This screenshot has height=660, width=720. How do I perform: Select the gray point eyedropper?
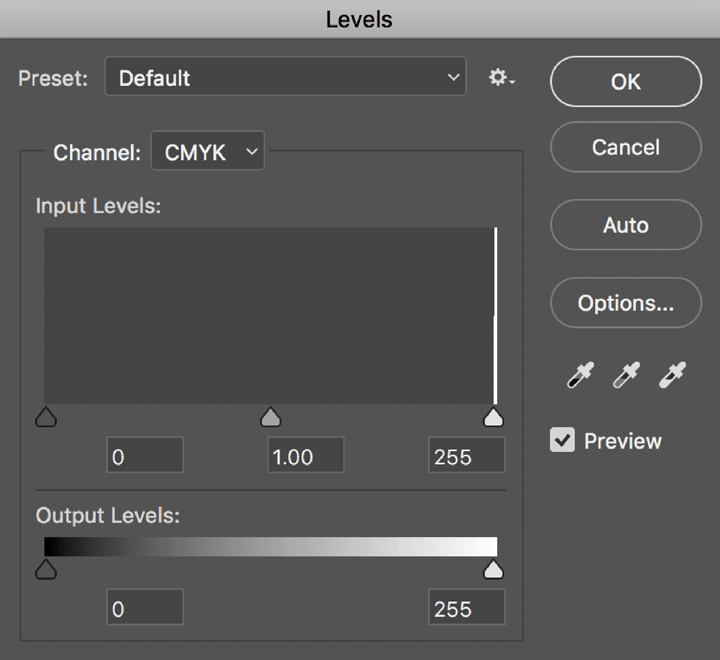(626, 376)
